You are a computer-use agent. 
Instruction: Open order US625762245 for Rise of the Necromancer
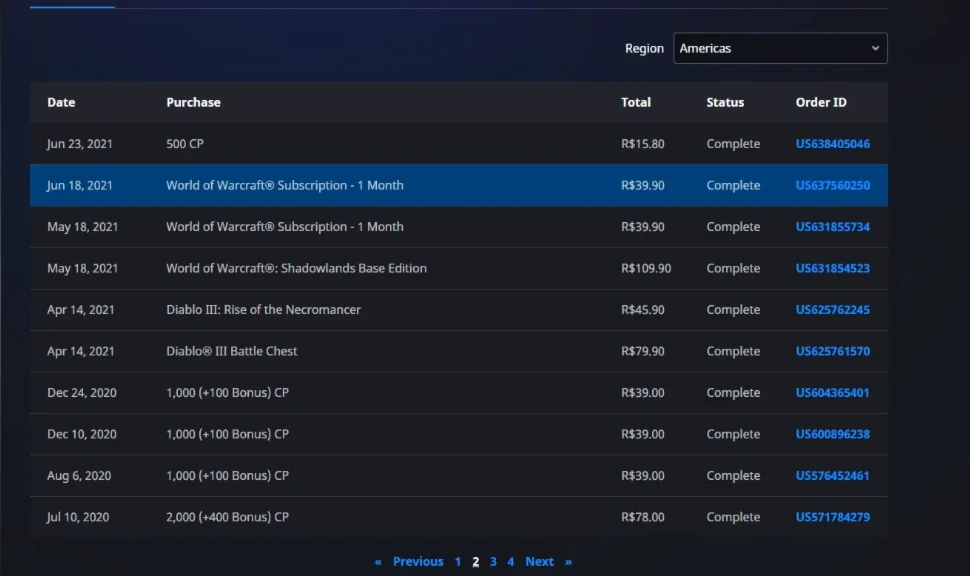coord(833,309)
